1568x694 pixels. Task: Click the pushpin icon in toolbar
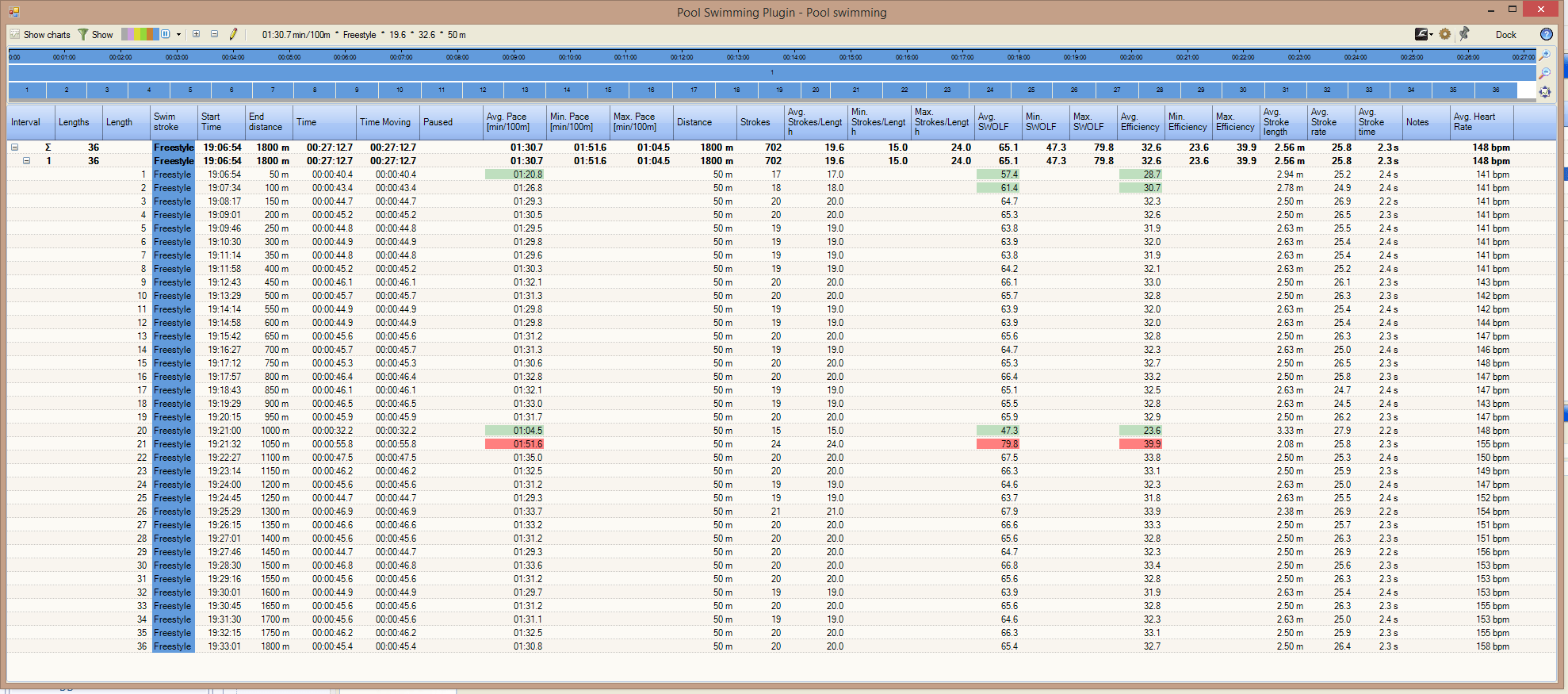click(x=1464, y=34)
